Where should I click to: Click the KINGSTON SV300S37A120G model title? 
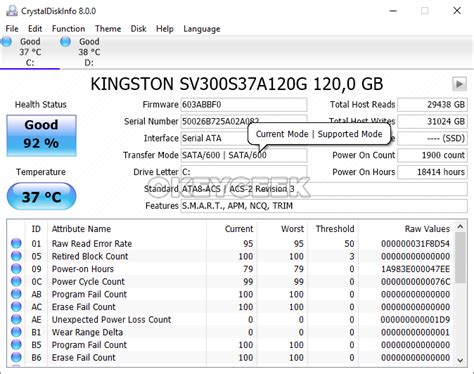[237, 84]
